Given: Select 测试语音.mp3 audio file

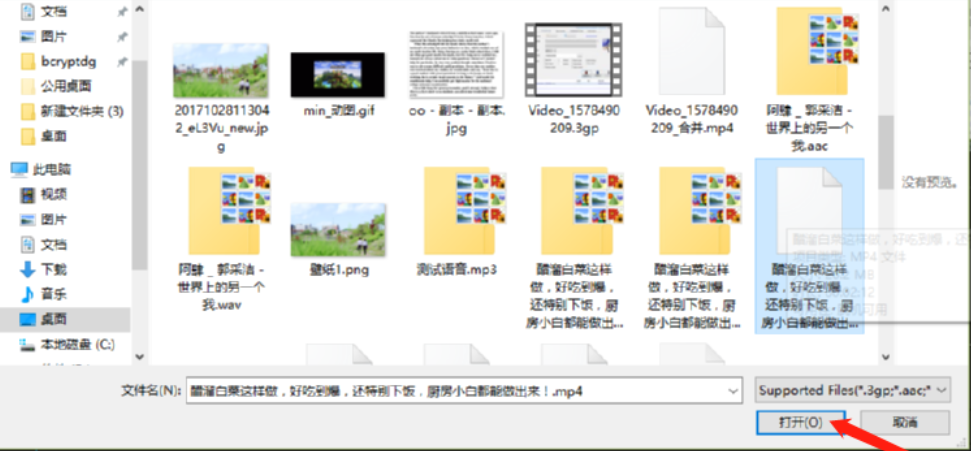Looking at the screenshot, I should pyautogui.click(x=456, y=221).
